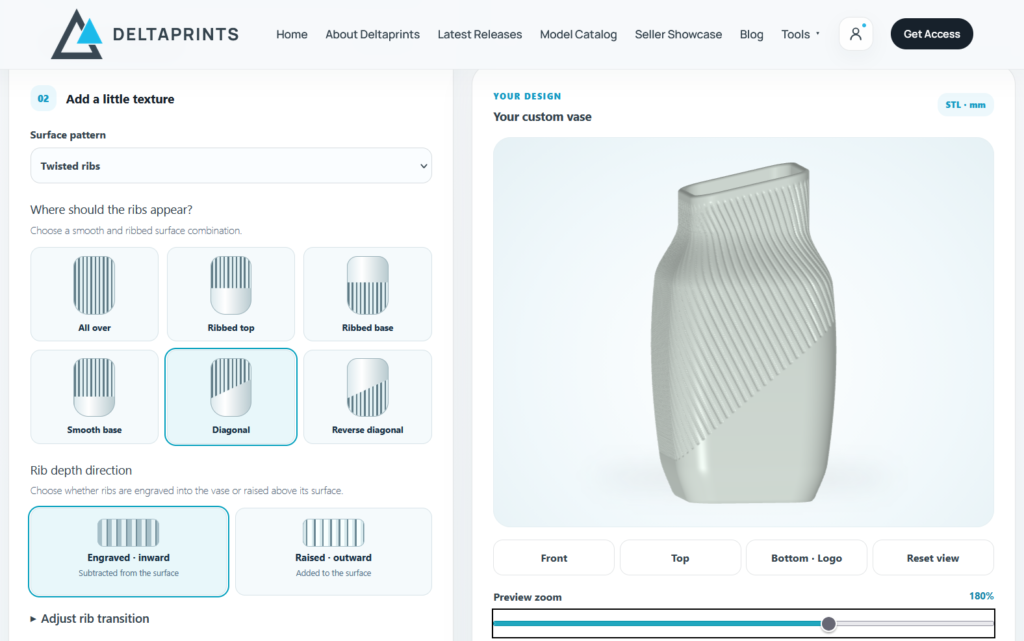Click the Preview zoom slider handle
The image size is (1024, 641).
click(x=828, y=623)
